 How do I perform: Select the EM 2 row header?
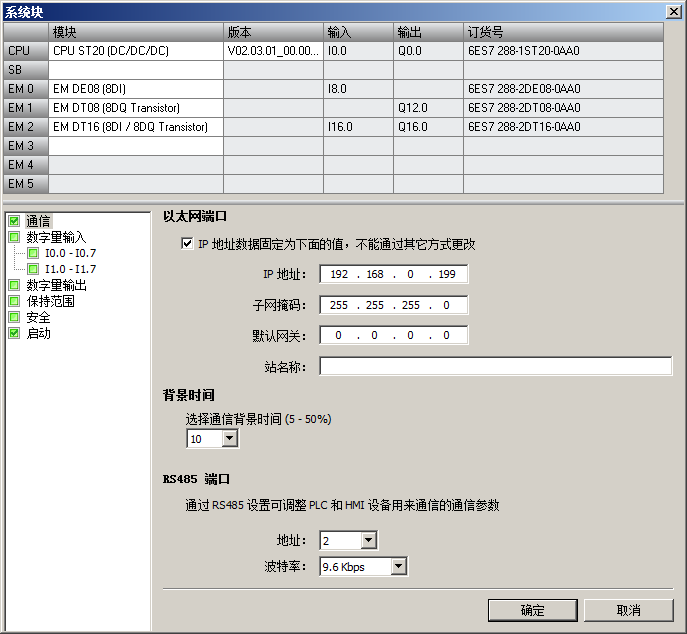pyautogui.click(x=26, y=127)
